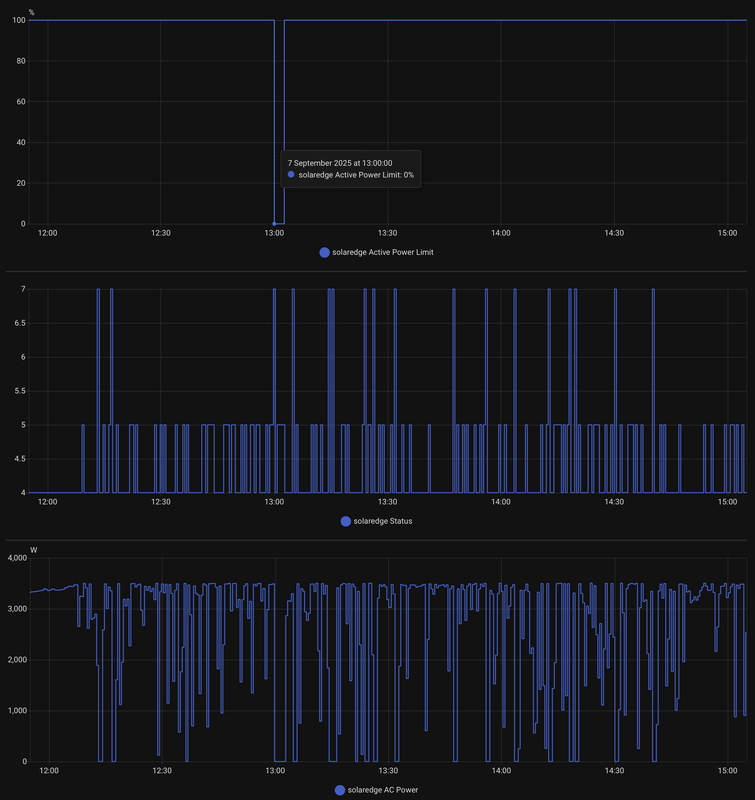This screenshot has height=800, width=755.
Task: Click the '12:30' x-axis label in the AC Power chart
Action: click(162, 770)
